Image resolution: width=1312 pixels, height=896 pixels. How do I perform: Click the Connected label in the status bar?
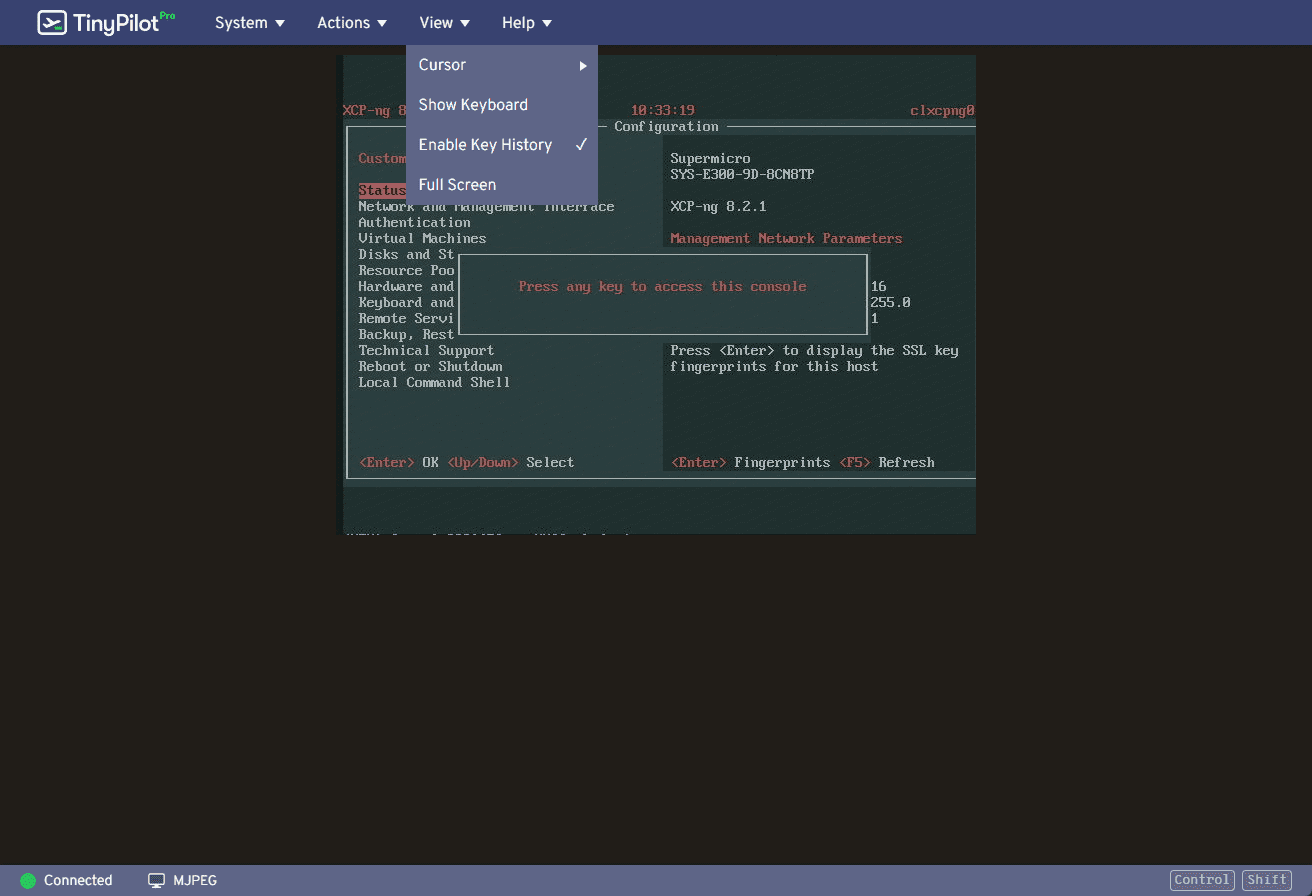coord(77,880)
